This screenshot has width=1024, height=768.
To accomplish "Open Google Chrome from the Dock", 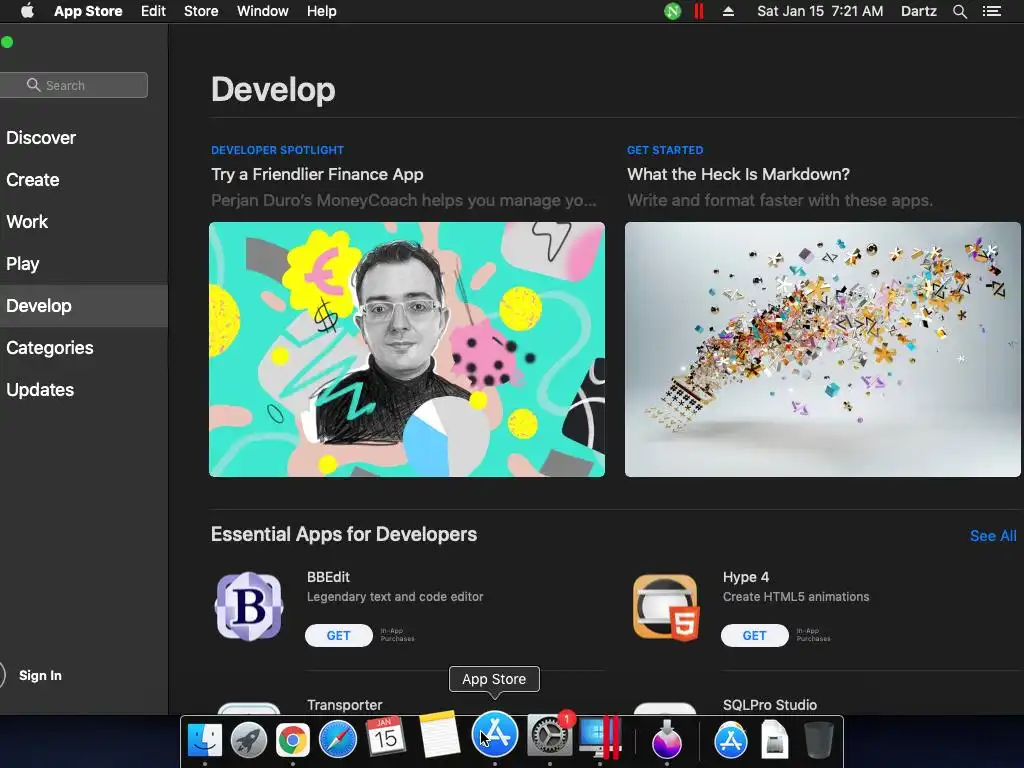I will tap(293, 740).
